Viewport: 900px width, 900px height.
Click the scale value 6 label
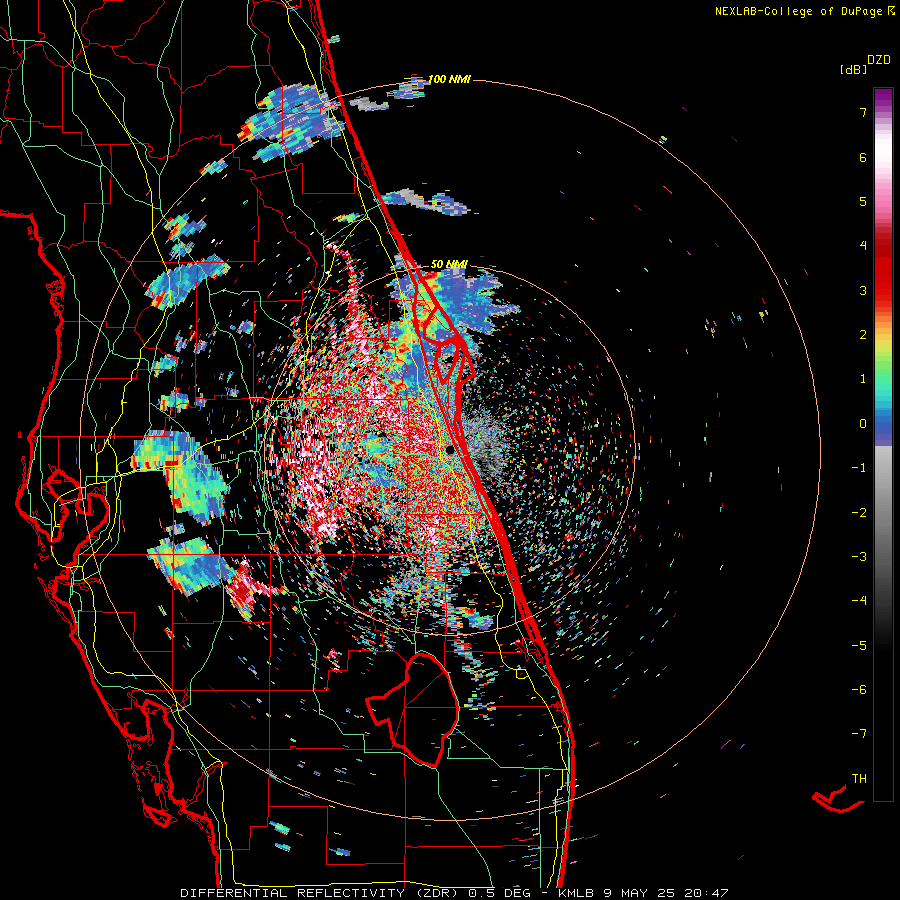click(x=863, y=157)
